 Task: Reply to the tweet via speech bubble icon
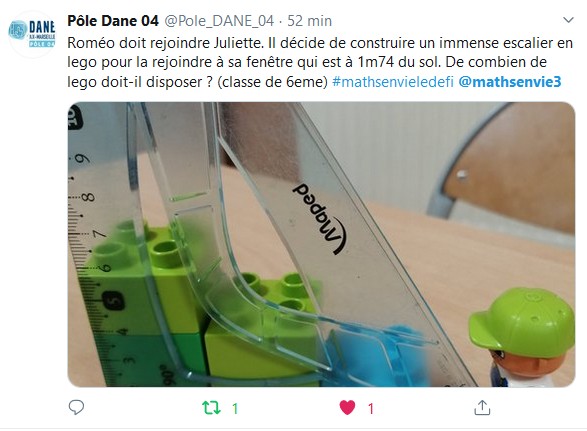(x=76, y=407)
